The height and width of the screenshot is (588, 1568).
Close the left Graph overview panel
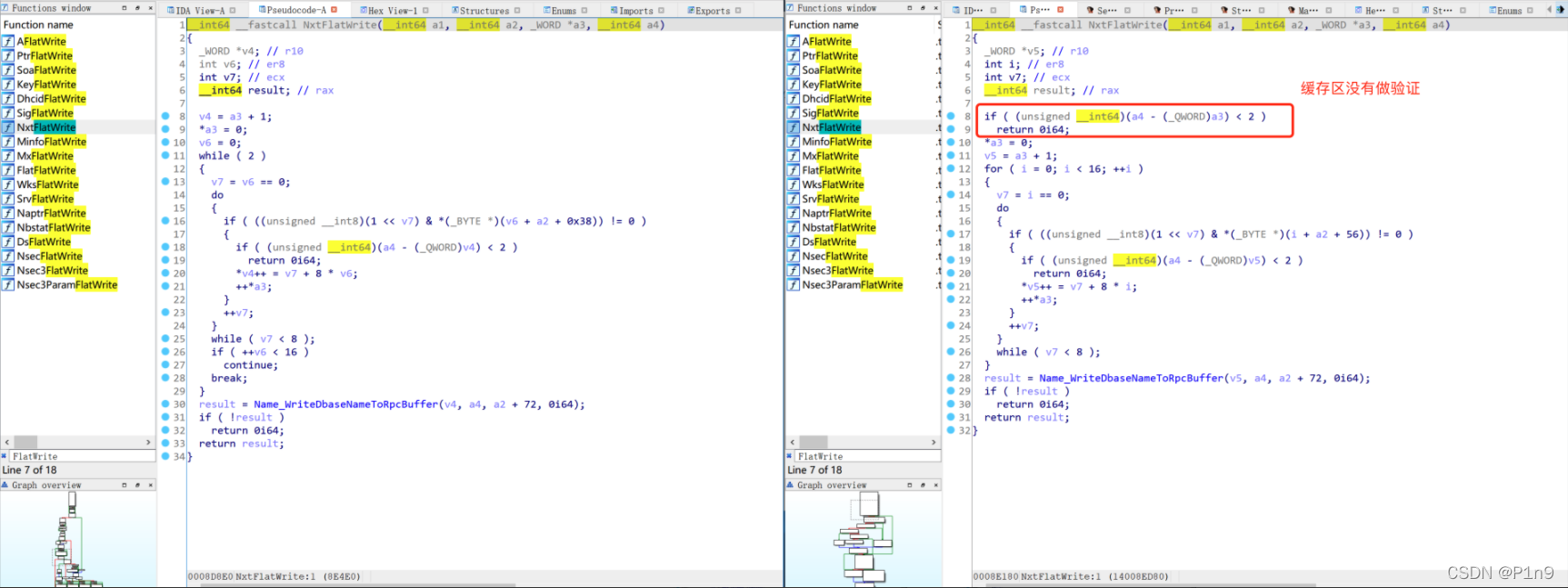(x=151, y=485)
